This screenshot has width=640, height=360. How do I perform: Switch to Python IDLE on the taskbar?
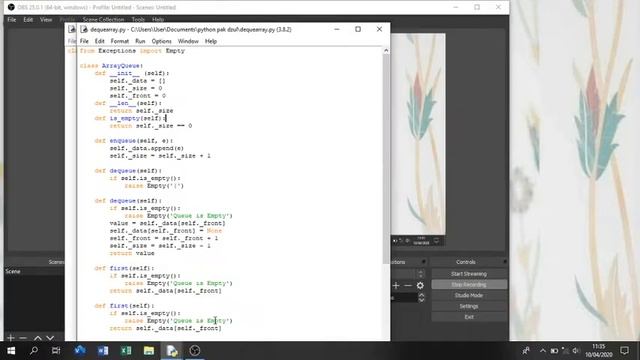click(172, 351)
